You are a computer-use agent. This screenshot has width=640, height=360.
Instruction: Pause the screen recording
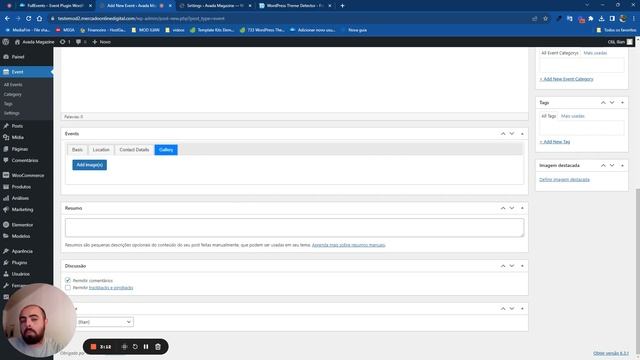point(146,347)
